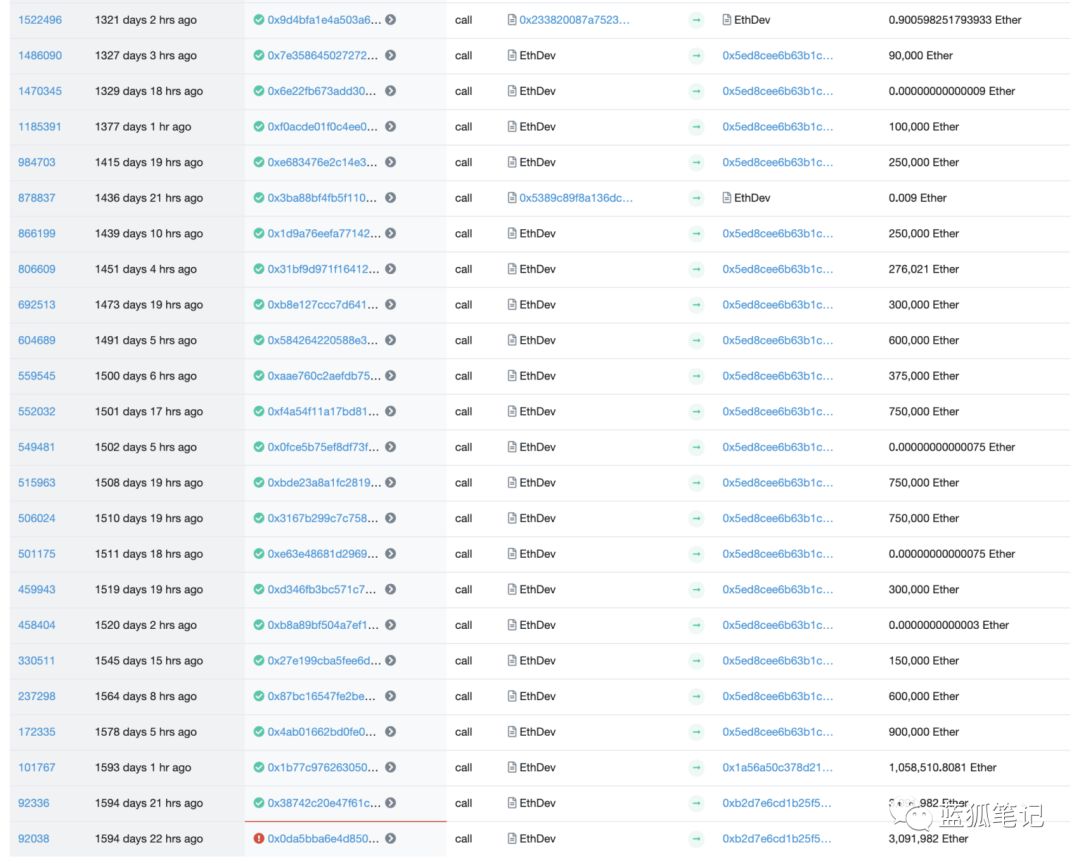
Task: Click details arrow icon next to 0x27e199cba5fee6d
Action: [x=391, y=660]
